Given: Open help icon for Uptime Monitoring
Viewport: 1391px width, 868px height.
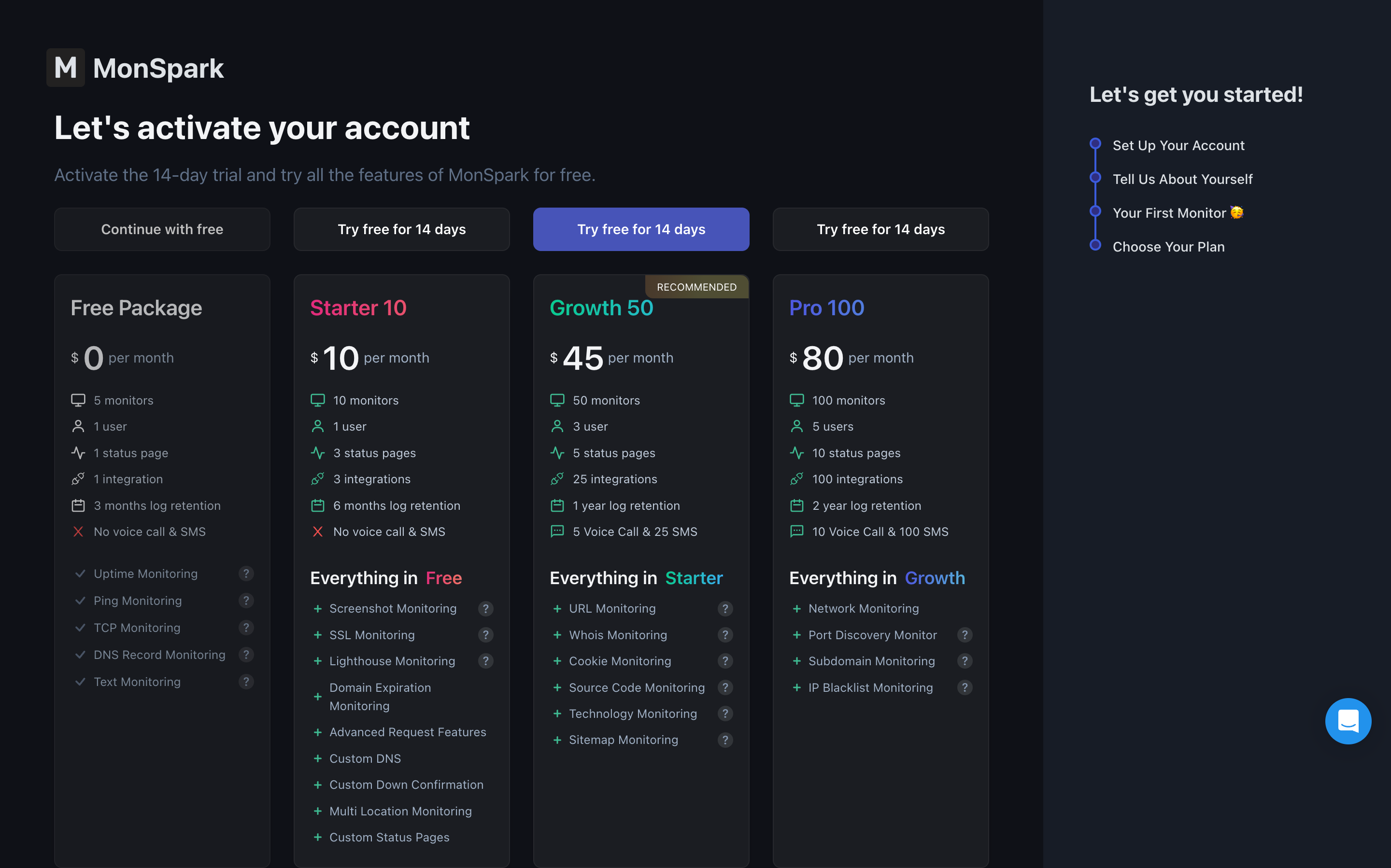Looking at the screenshot, I should tap(246, 574).
